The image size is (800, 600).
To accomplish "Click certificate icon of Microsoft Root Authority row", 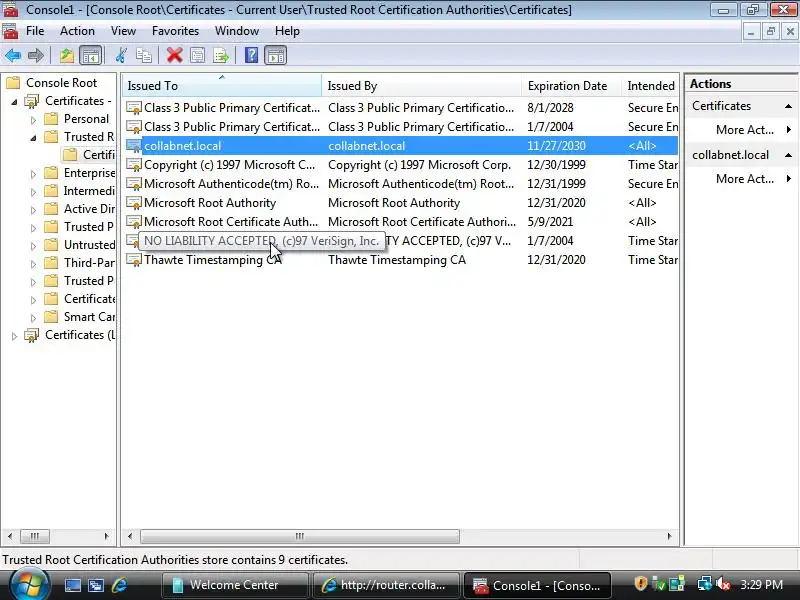I will (134, 203).
